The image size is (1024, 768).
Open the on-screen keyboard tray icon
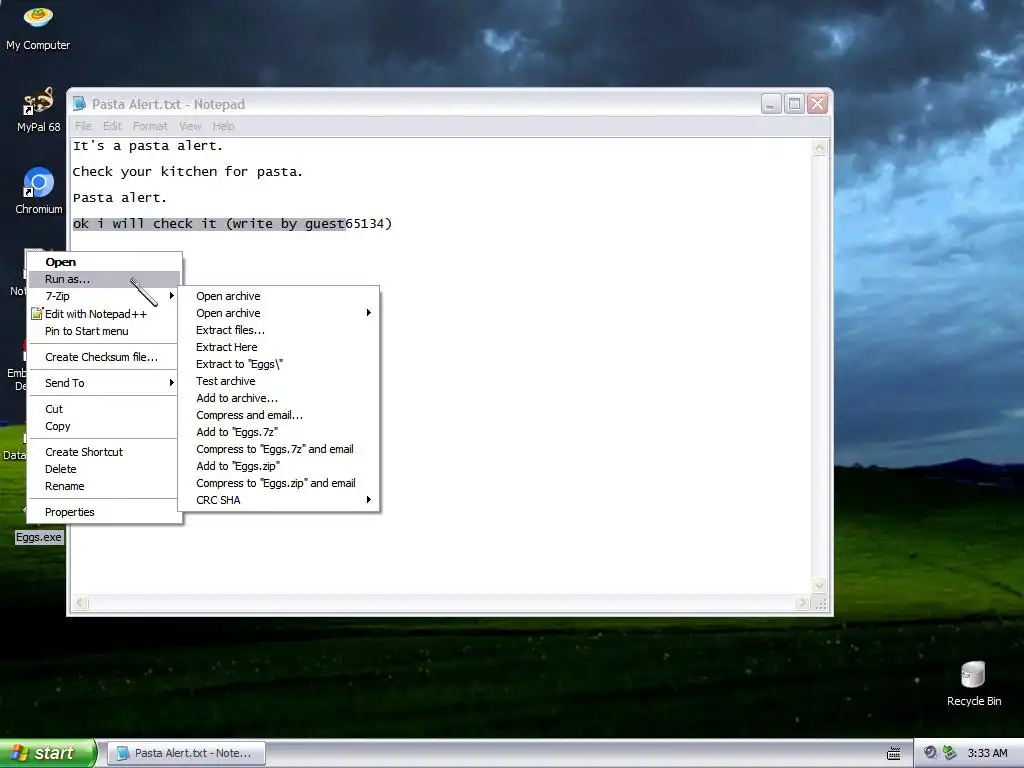894,754
